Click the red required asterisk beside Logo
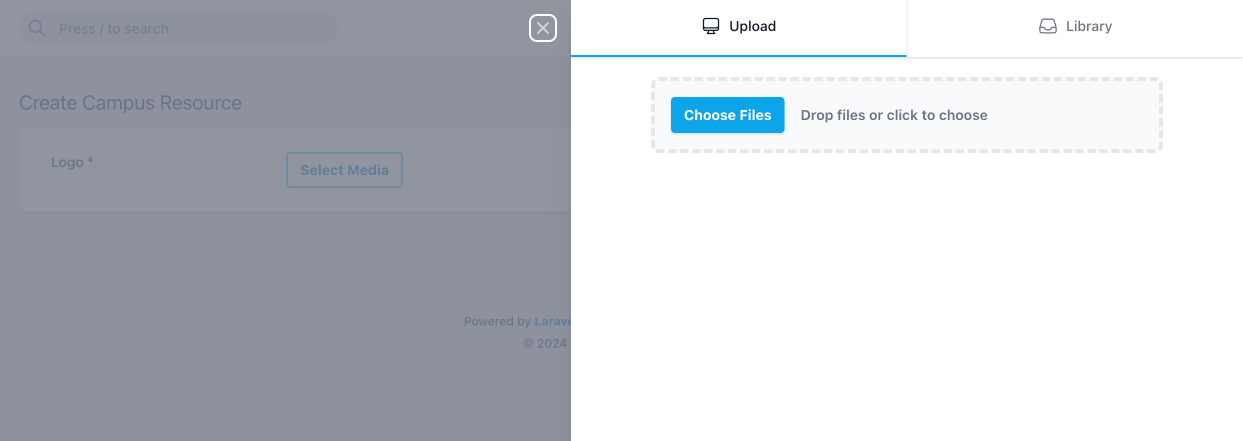This screenshot has height=441, width=1243. (x=91, y=162)
